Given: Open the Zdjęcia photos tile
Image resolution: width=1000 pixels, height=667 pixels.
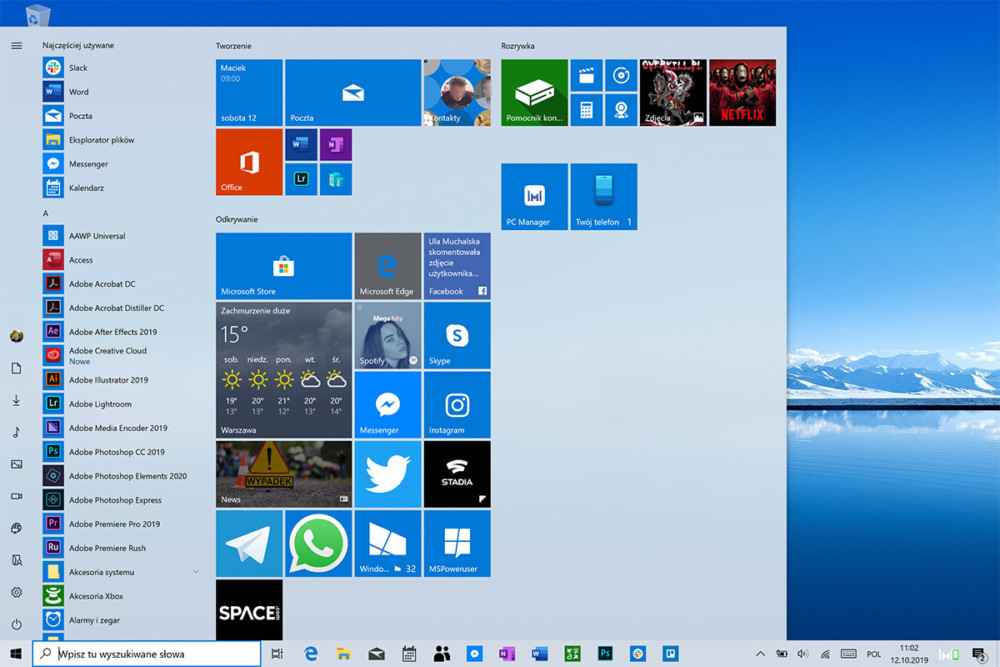Looking at the screenshot, I should 673,92.
